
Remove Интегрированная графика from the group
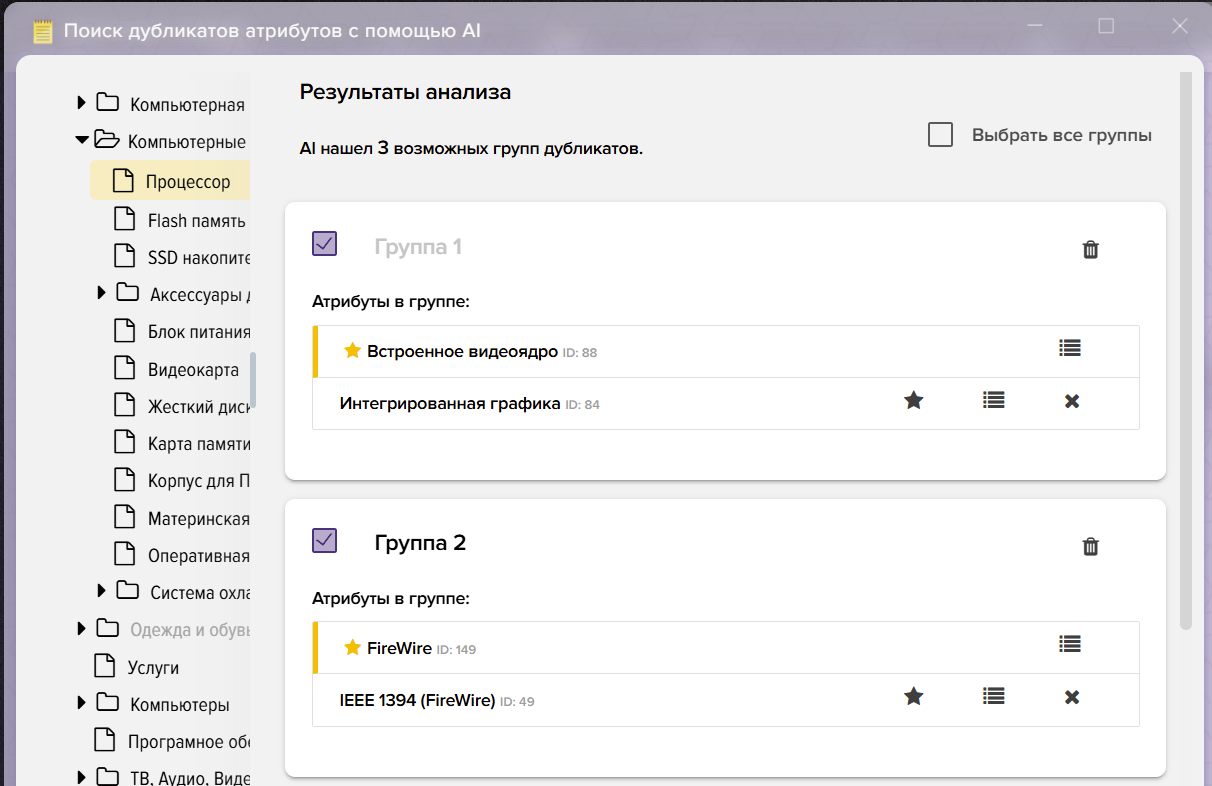[x=1072, y=401]
